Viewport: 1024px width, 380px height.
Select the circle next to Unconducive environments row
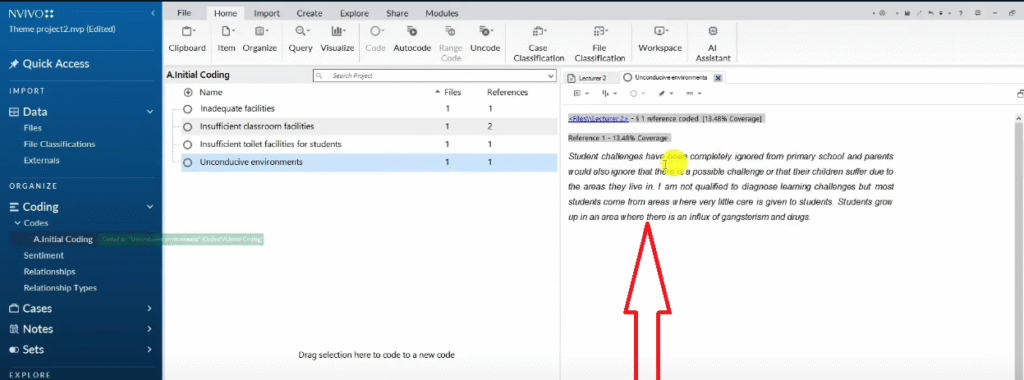pos(187,163)
